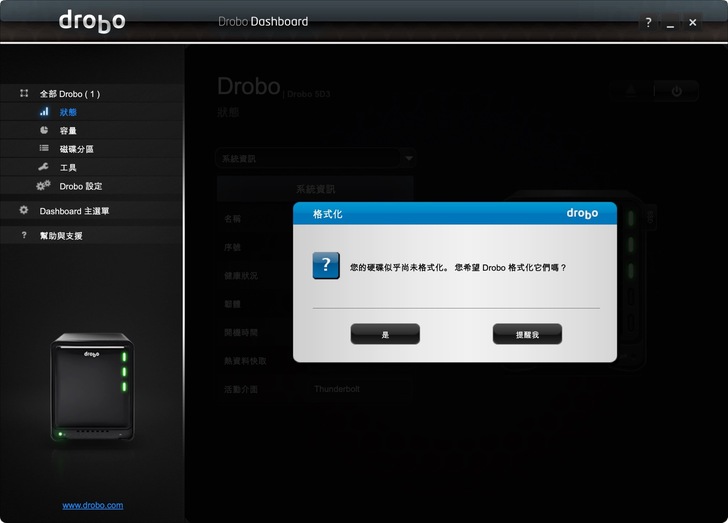Click the gears icon beside Drobo 設定
This screenshot has height=523, width=728.
pyautogui.click(x=43, y=186)
